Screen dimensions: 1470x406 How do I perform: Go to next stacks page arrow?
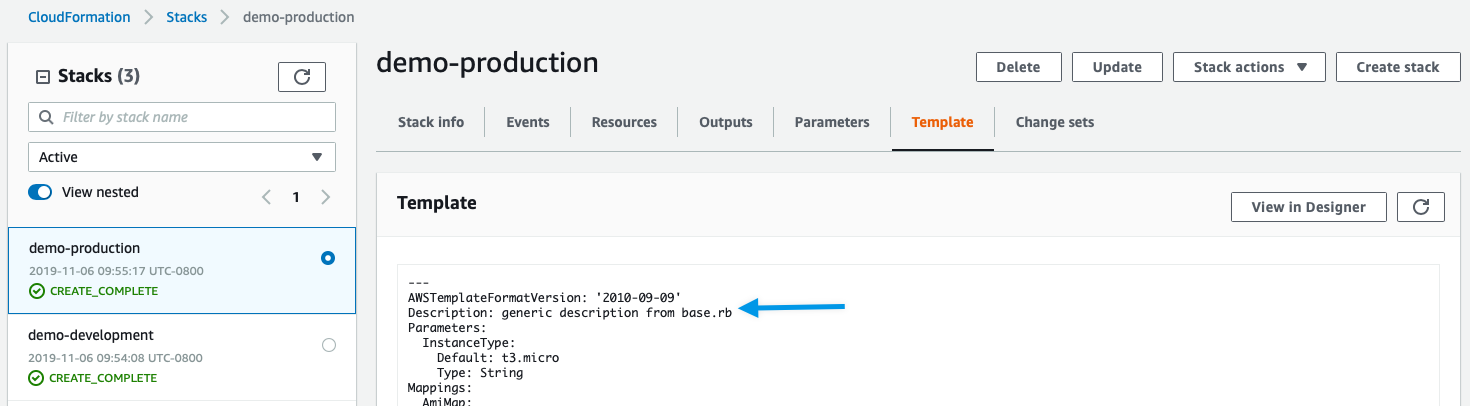tap(325, 197)
